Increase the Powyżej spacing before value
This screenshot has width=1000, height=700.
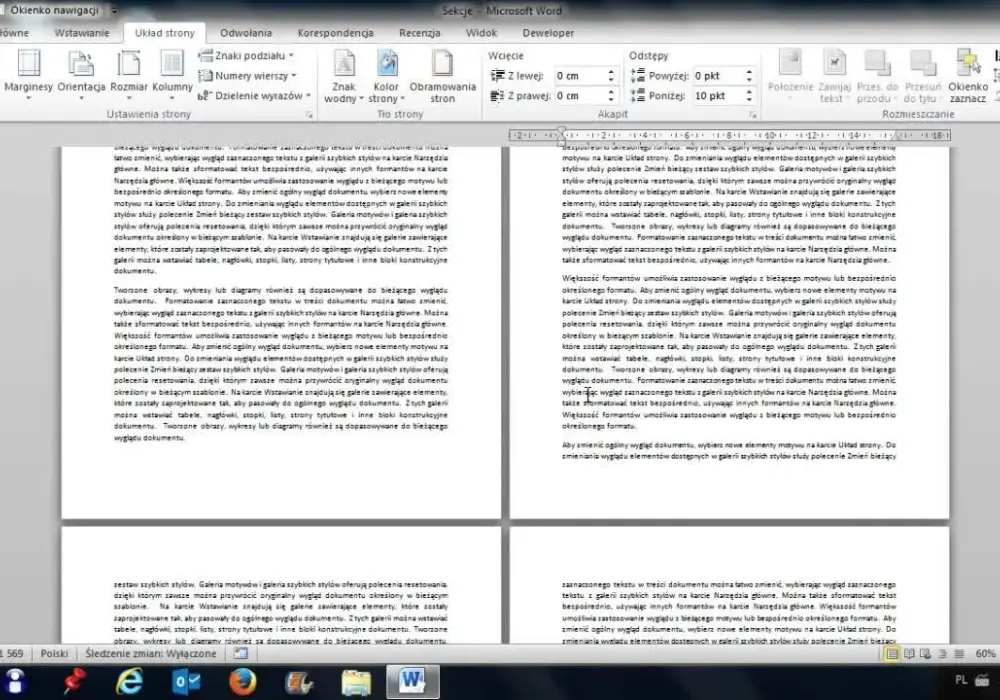click(x=749, y=72)
